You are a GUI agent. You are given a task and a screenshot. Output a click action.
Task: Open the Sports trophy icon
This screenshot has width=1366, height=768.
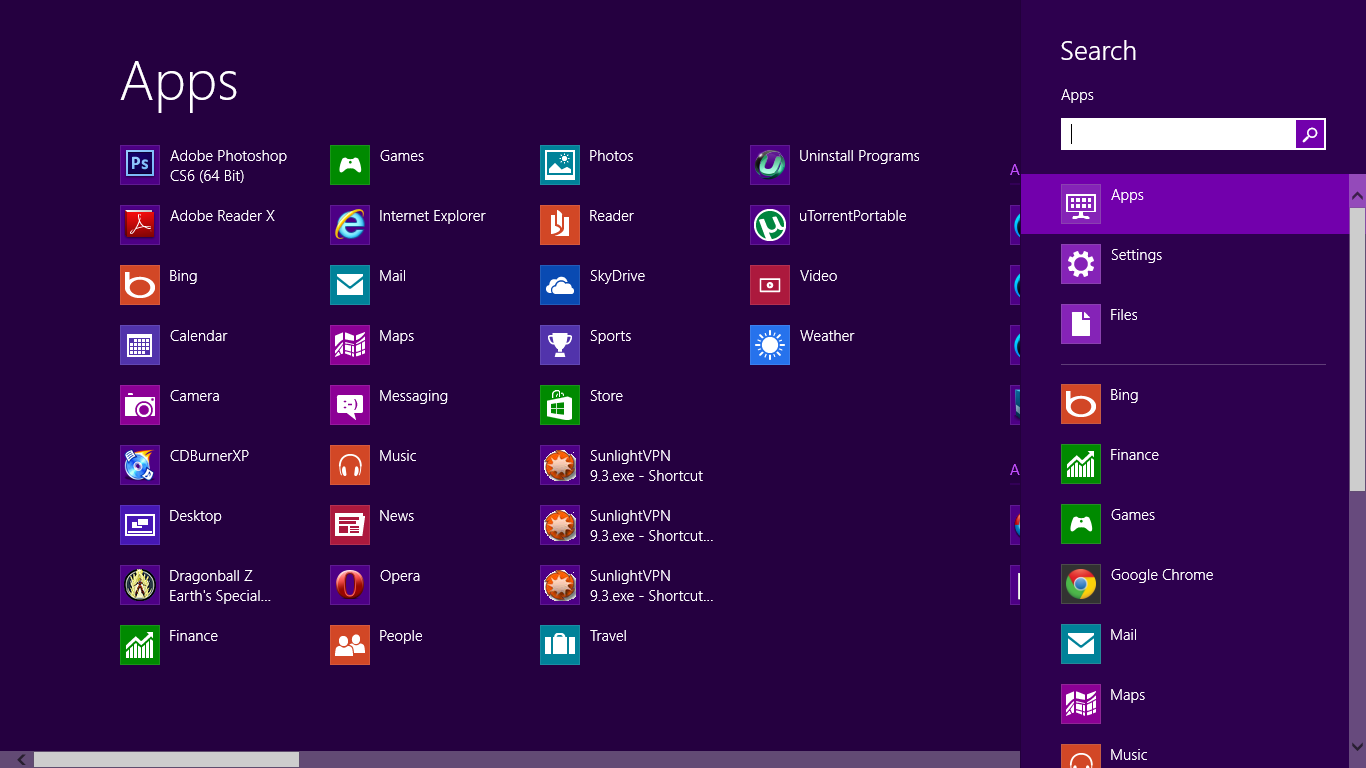[x=560, y=345]
